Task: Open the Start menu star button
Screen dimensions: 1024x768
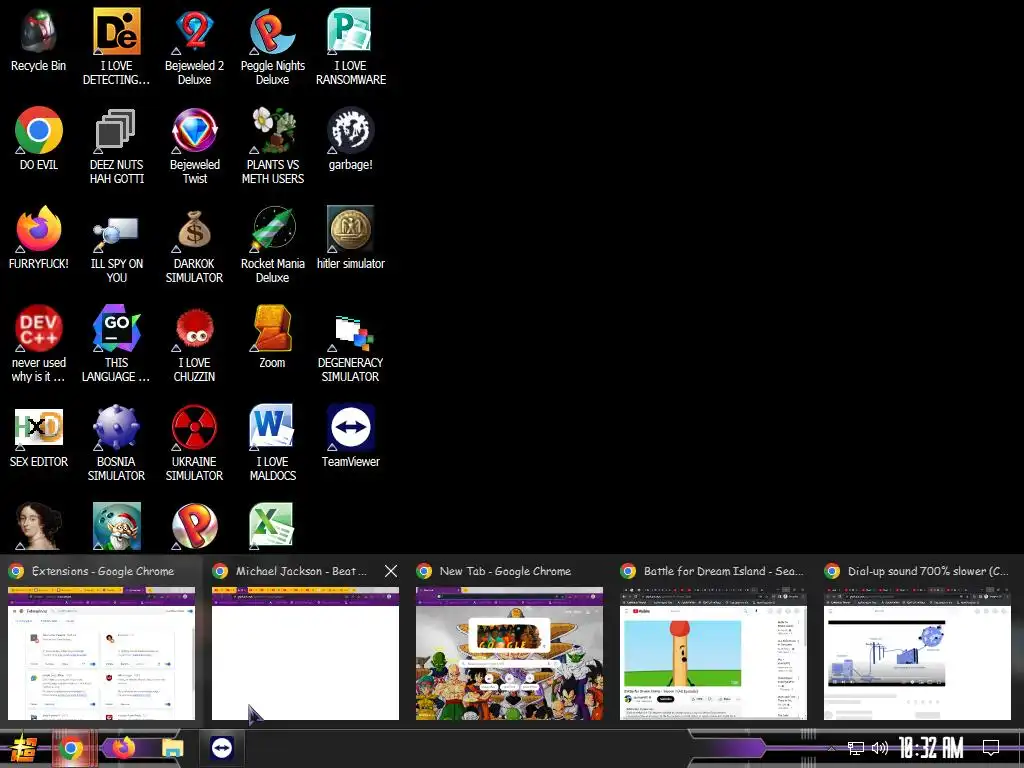Action: click(25, 749)
